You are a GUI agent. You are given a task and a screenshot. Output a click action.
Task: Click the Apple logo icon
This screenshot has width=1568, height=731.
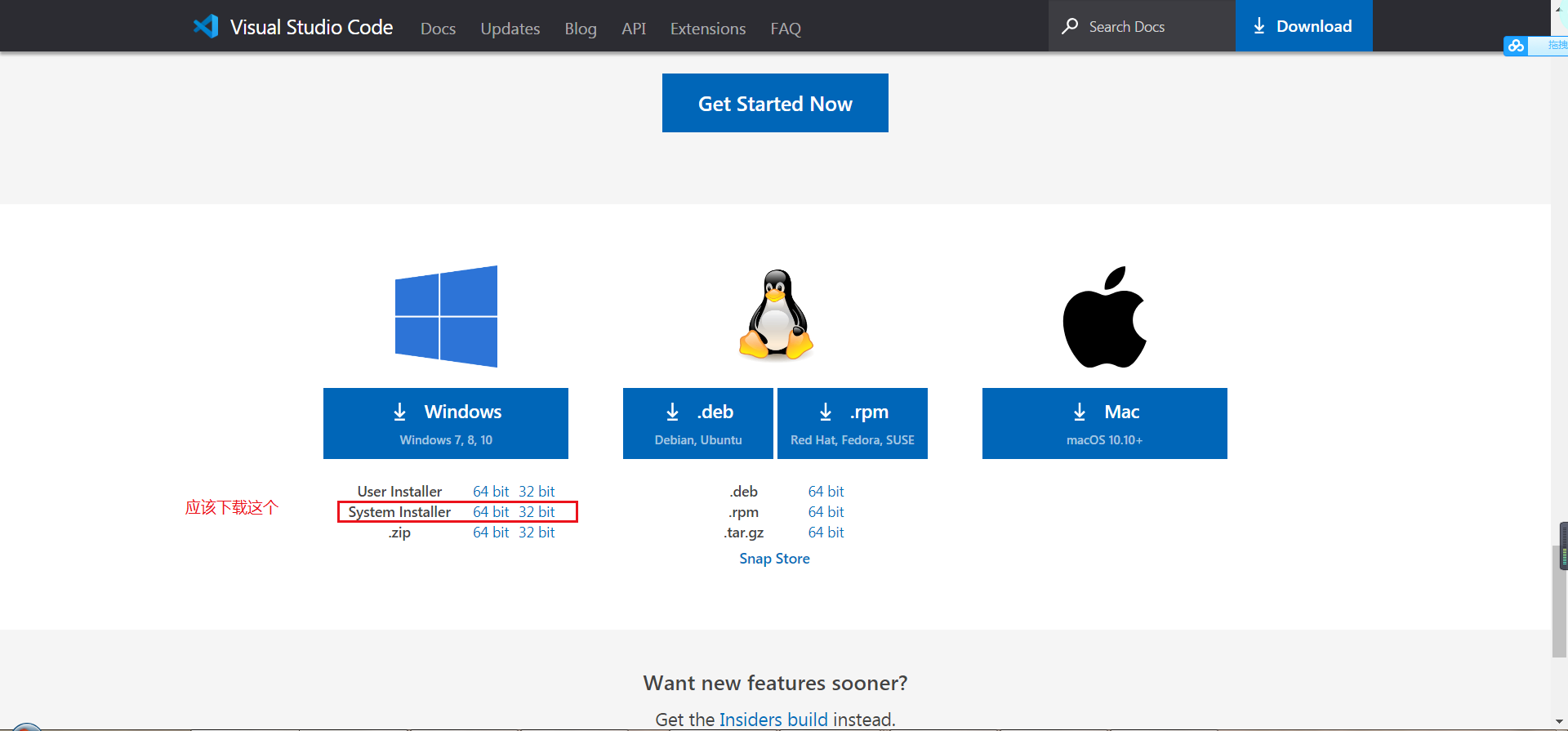pyautogui.click(x=1104, y=317)
